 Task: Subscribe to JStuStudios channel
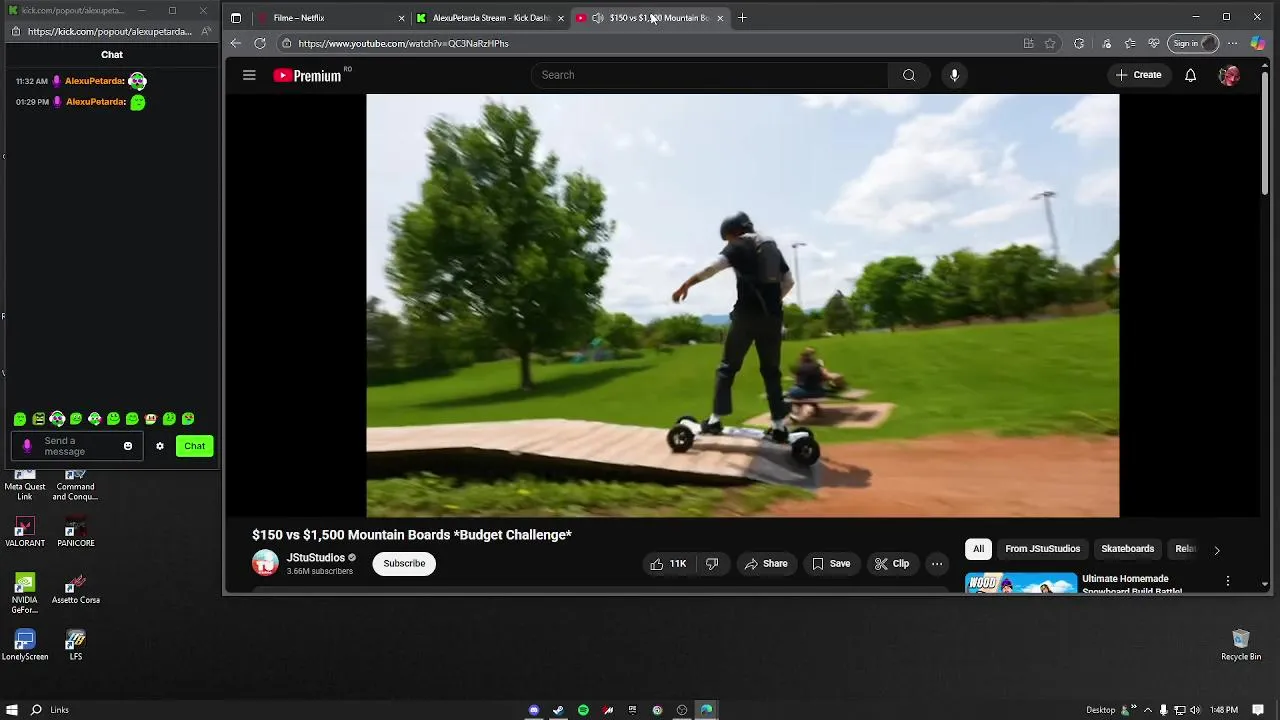405,564
